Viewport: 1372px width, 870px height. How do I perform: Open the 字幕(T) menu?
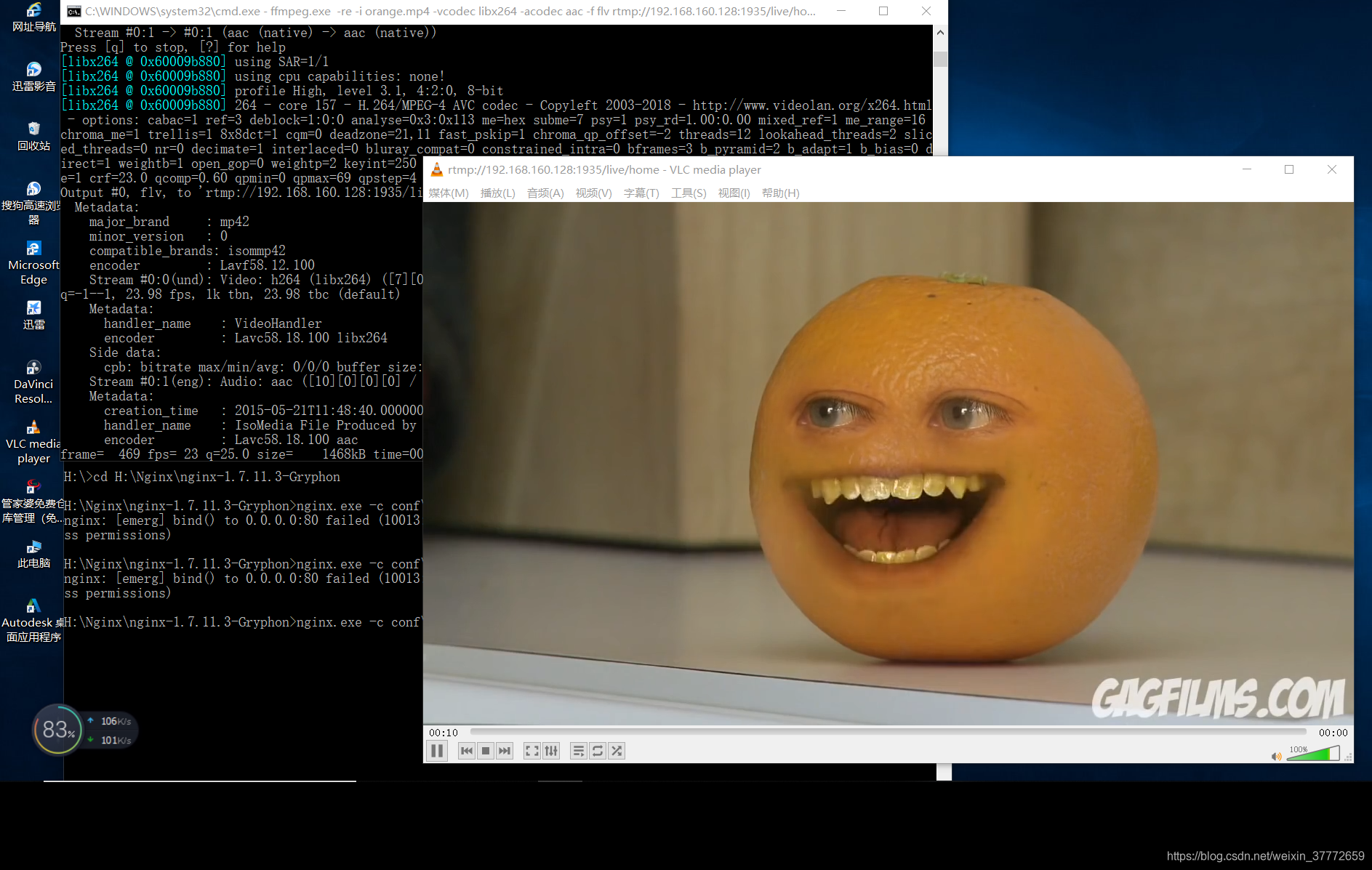(x=641, y=193)
